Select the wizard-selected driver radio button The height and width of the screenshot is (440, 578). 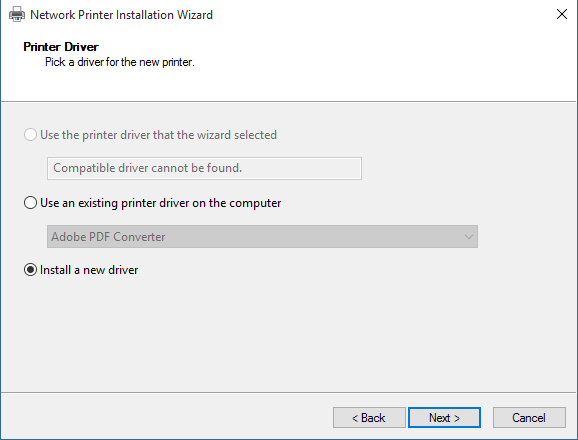pos(30,135)
